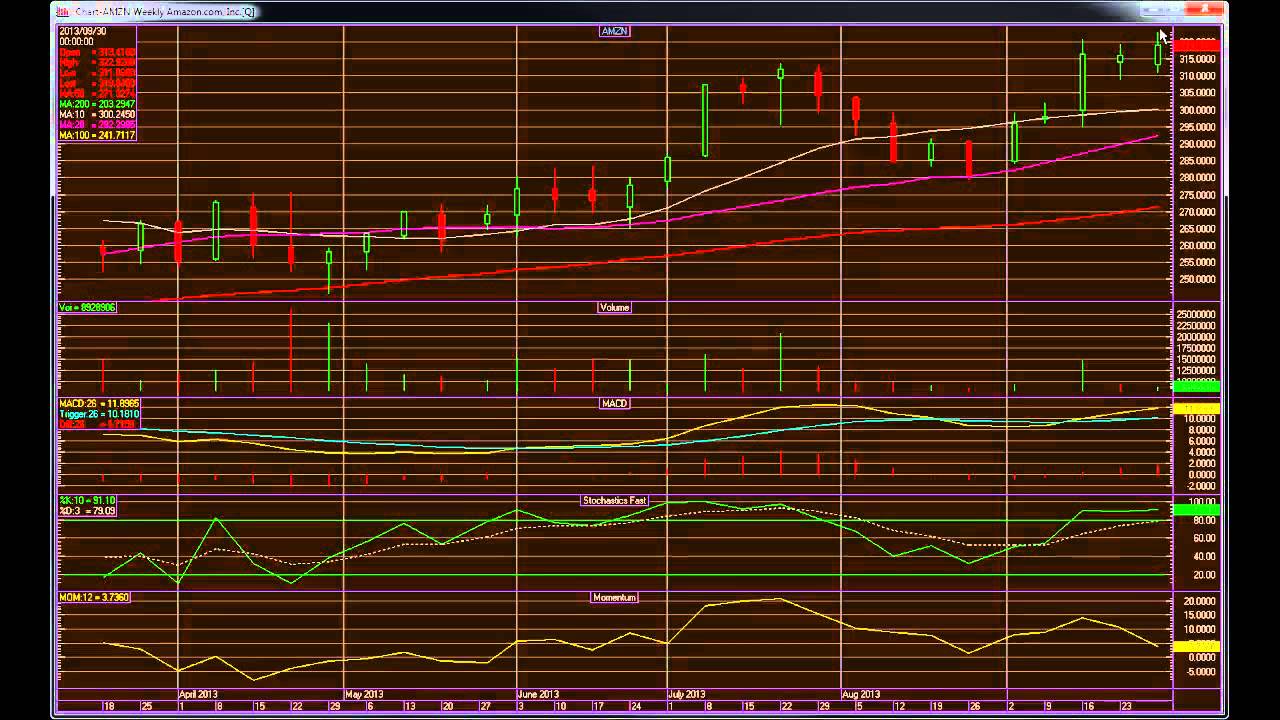The height and width of the screenshot is (720, 1280).
Task: Click the green current volume marker on axis
Action: 1196,385
